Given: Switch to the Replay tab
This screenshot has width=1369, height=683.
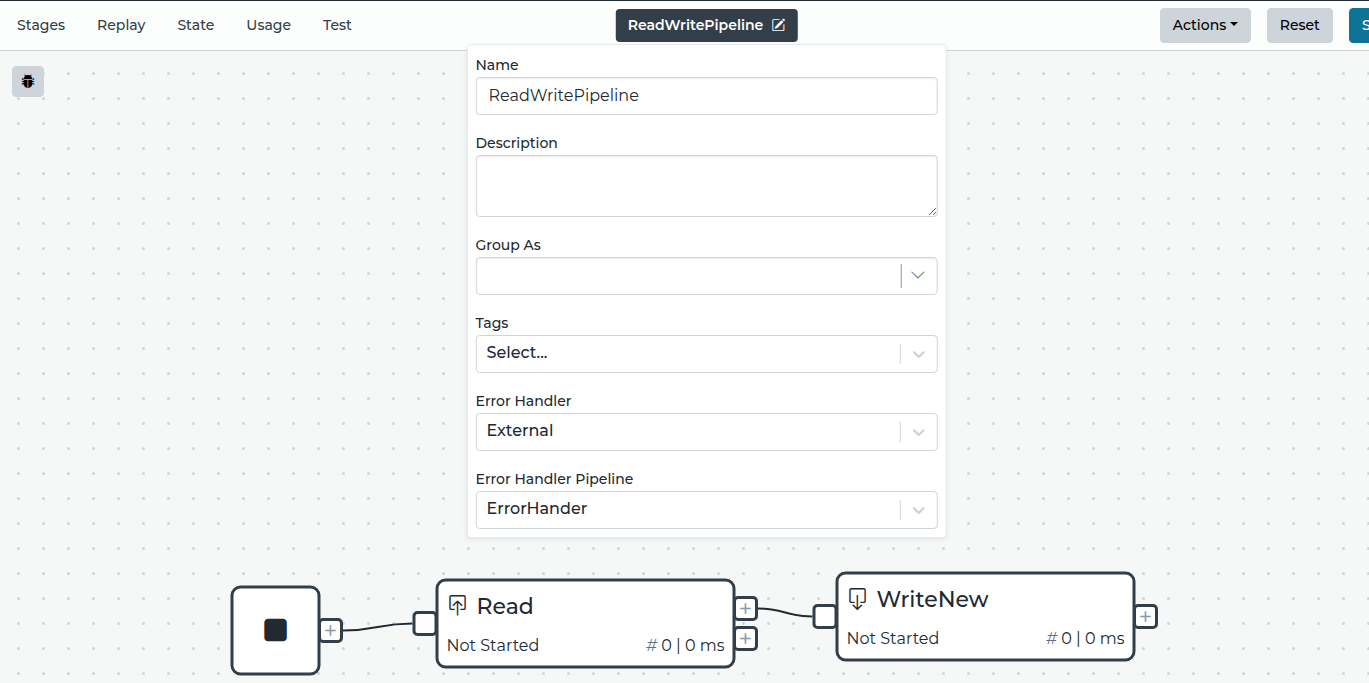Looking at the screenshot, I should 120,24.
